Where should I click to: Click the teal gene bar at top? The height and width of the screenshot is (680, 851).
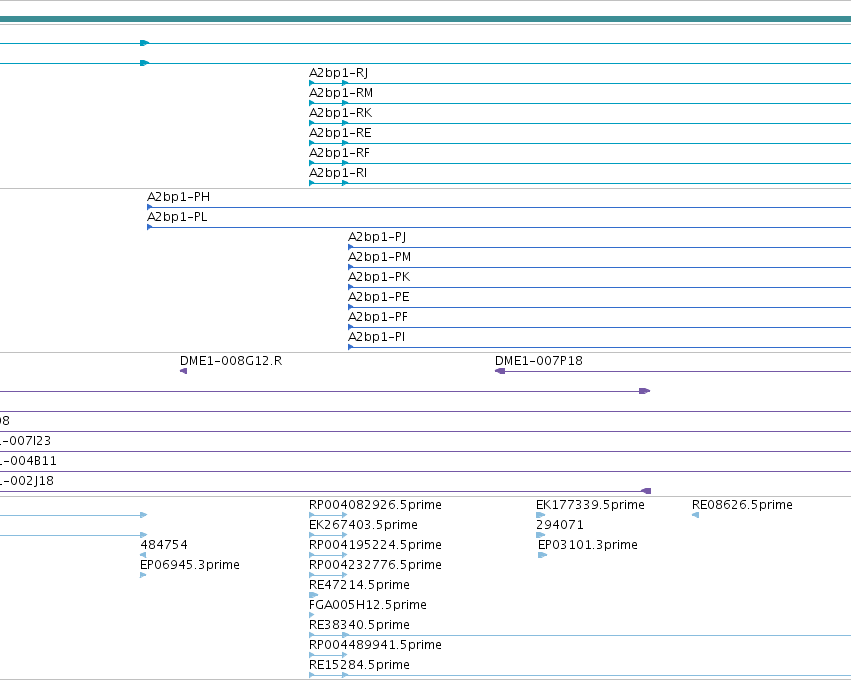426,20
